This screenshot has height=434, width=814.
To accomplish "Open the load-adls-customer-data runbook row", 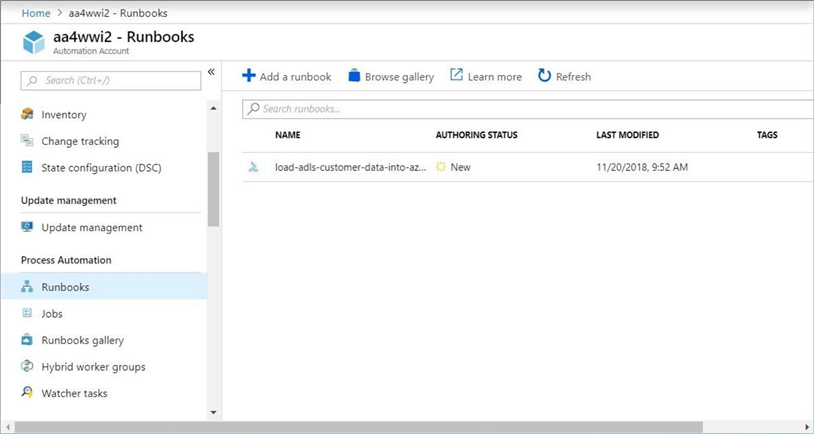I will 350,167.
